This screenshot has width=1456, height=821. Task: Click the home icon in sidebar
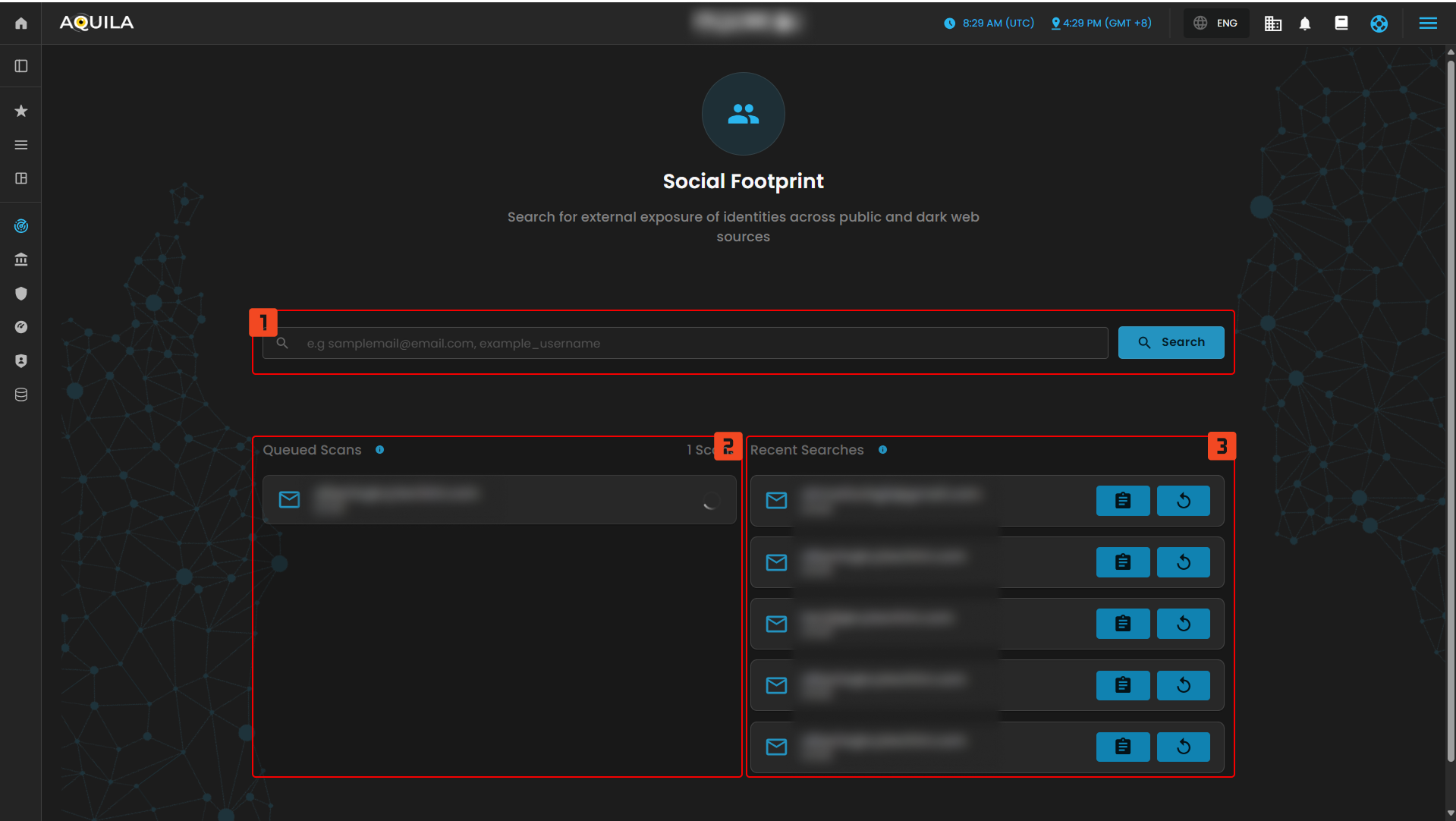pos(21,24)
